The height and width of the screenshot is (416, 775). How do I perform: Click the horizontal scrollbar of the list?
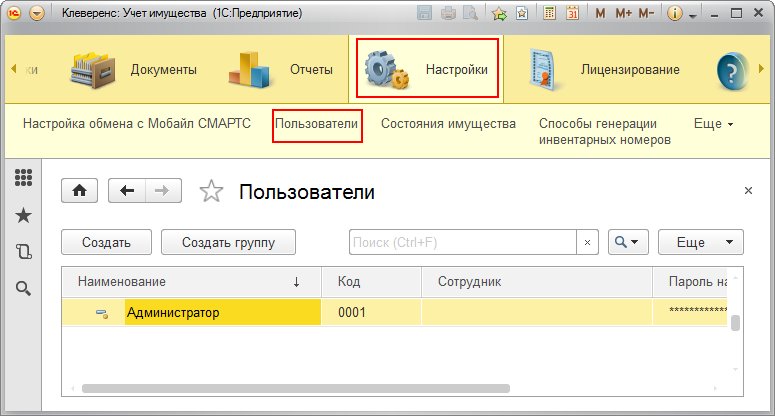(x=296, y=388)
